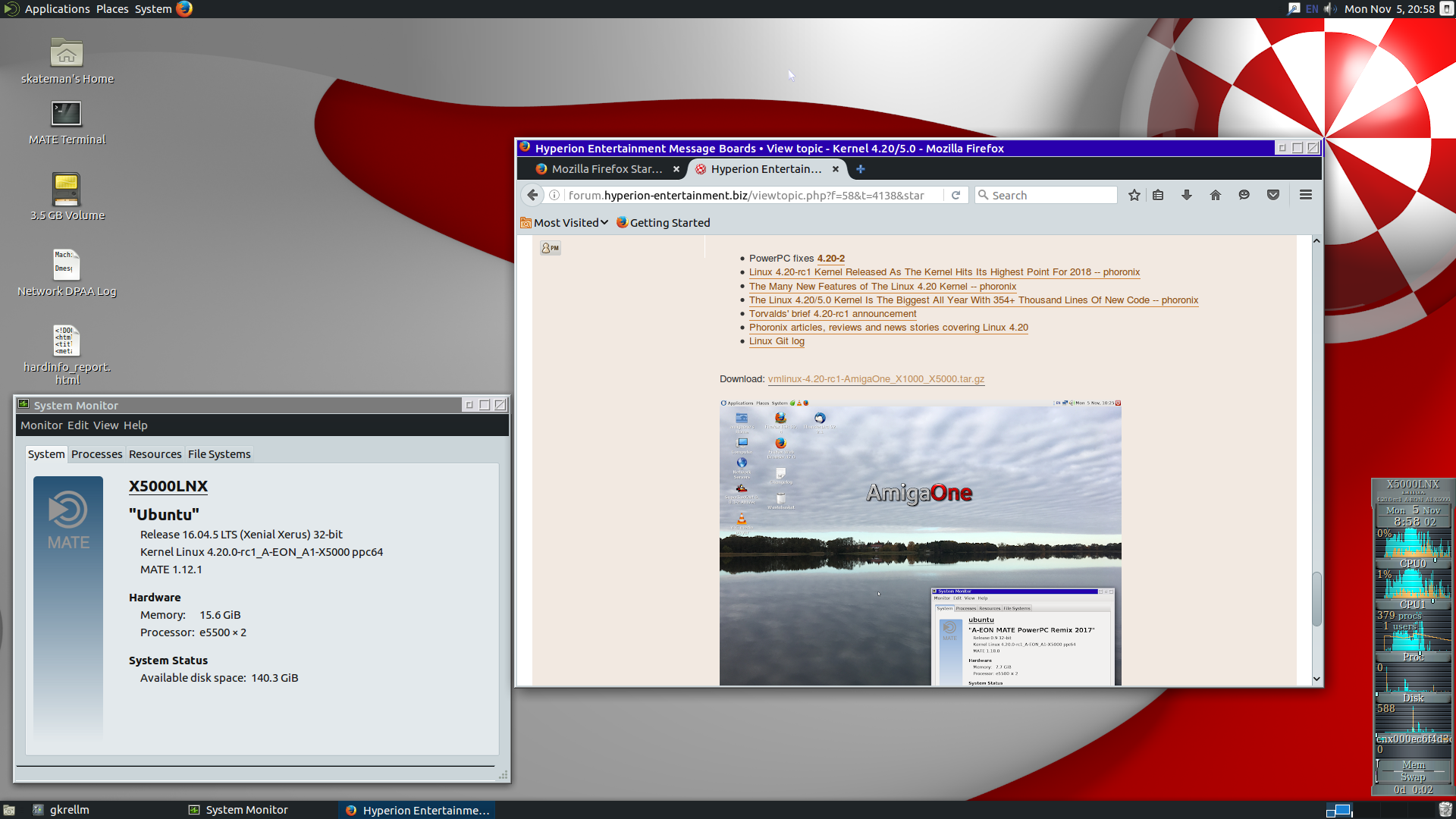The width and height of the screenshot is (1456, 819).
Task: Save page to Pocket icon
Action: [1273, 195]
